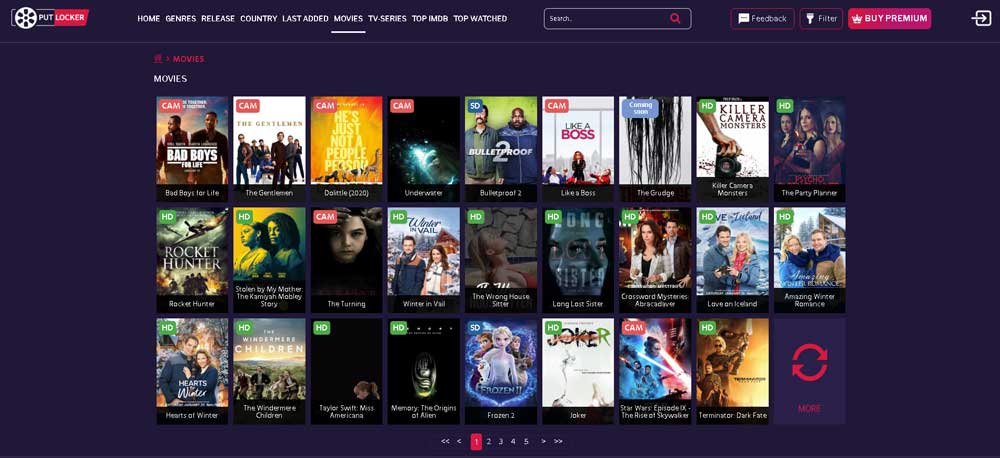Go to pagination page 2
1000x458 pixels.
tap(489, 441)
